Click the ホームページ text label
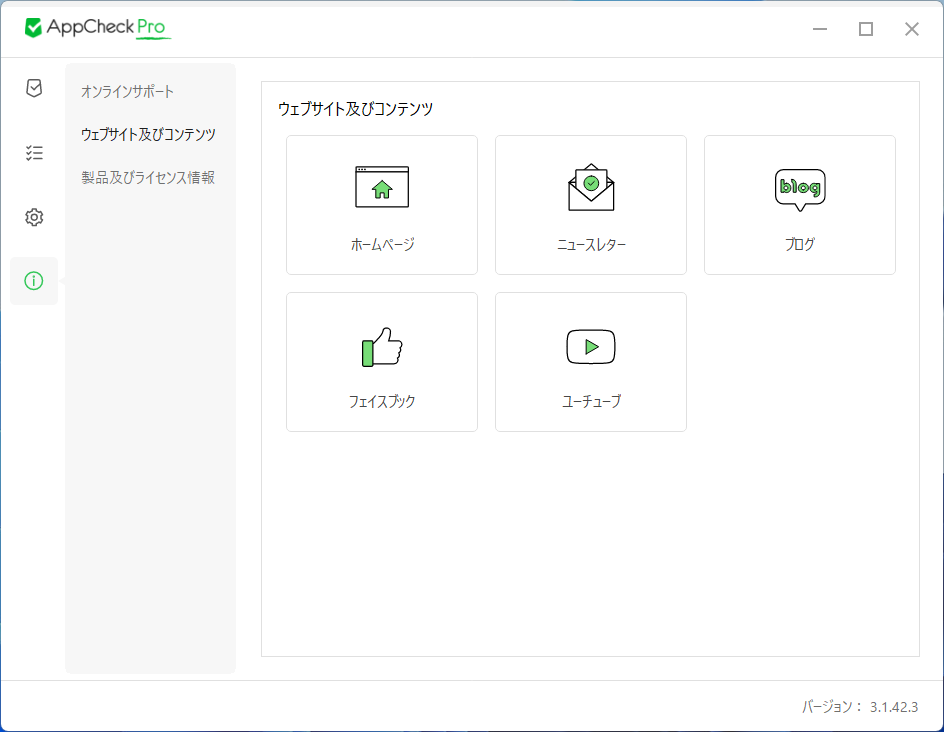Screen dimensions: 944x732 pos(382,244)
